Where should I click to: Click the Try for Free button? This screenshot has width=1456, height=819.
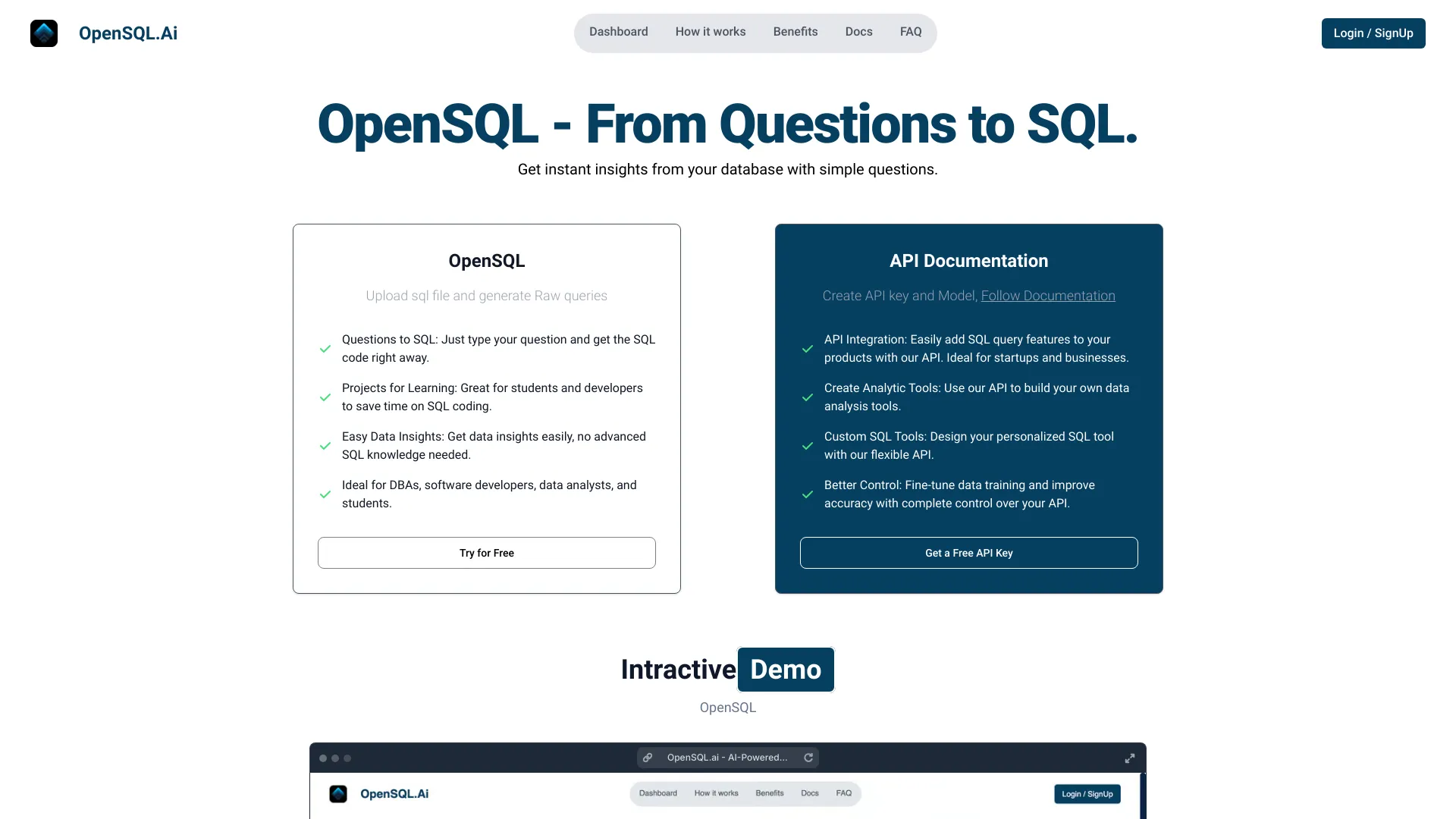coord(486,552)
